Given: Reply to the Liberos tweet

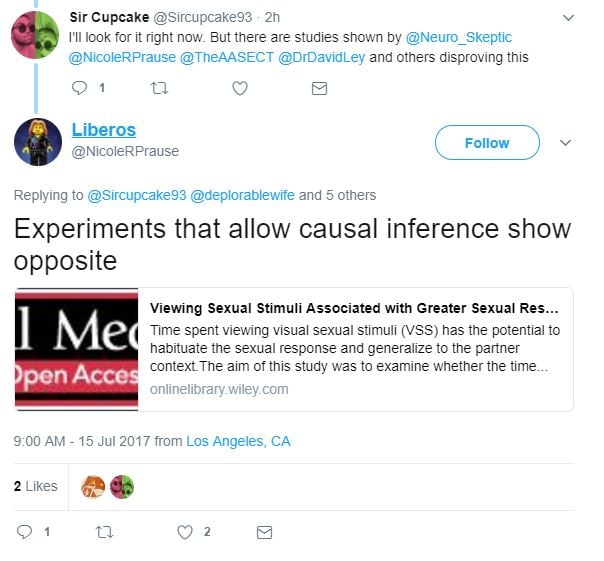Looking at the screenshot, I should (25, 531).
